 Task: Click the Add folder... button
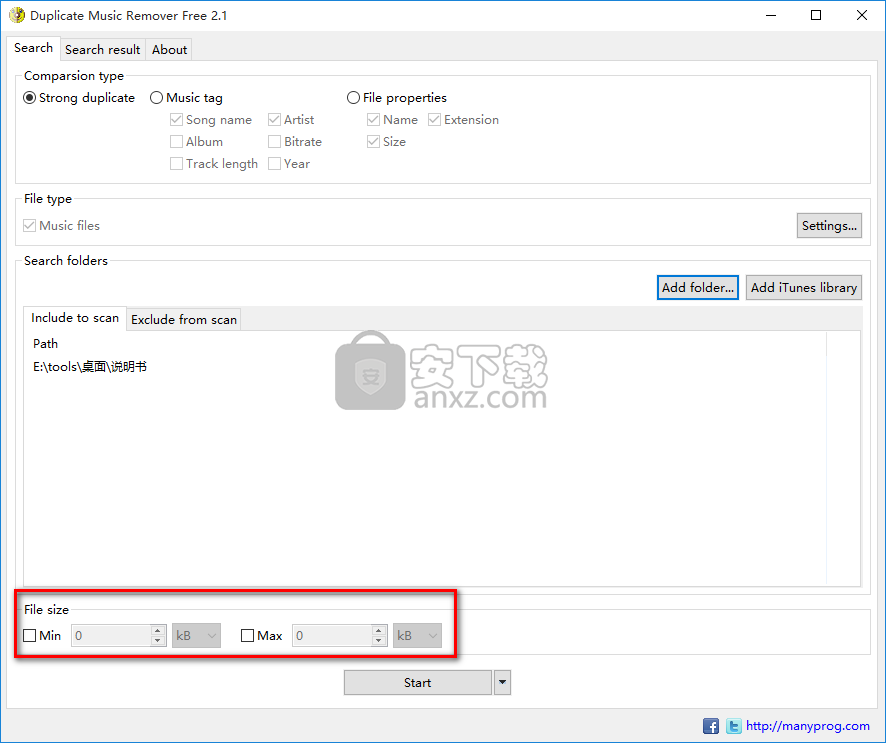point(698,288)
